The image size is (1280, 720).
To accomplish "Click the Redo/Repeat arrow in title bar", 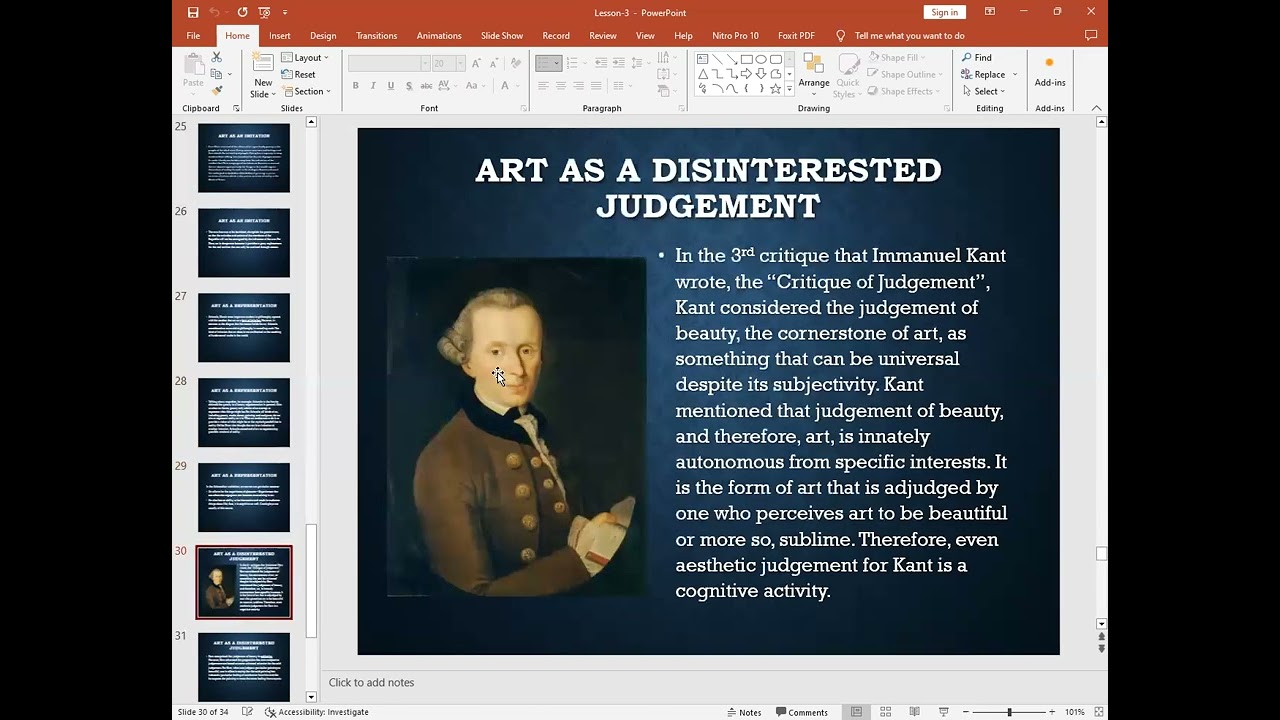I will tap(242, 12).
